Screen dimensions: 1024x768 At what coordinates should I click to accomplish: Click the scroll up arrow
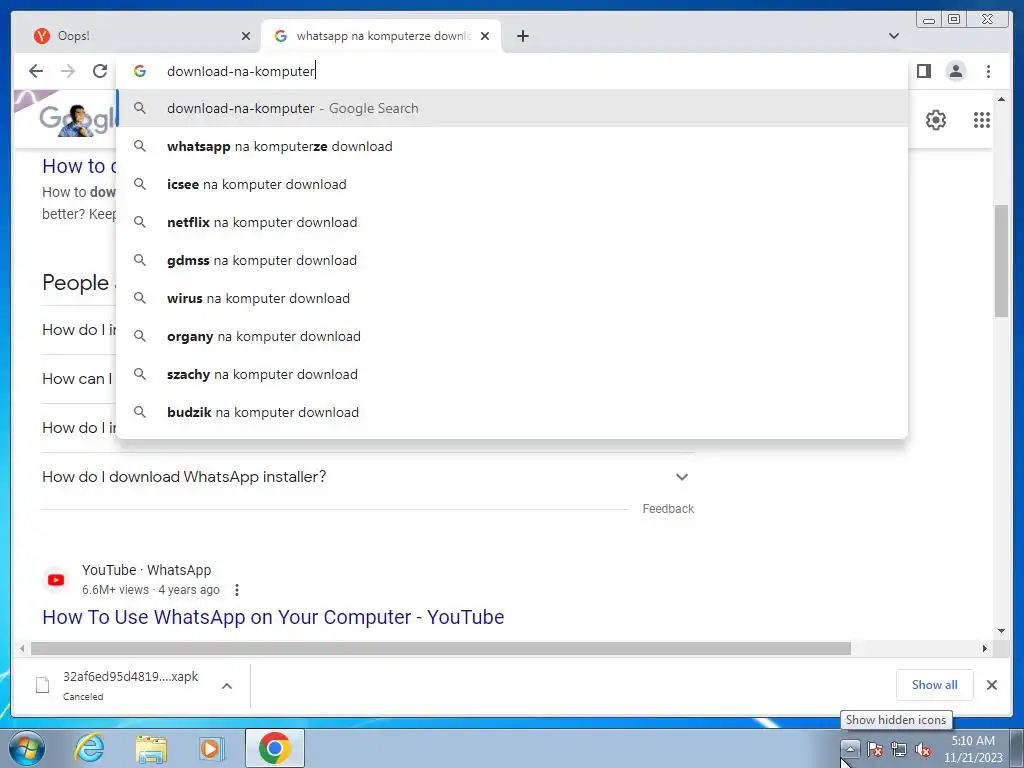(1002, 99)
